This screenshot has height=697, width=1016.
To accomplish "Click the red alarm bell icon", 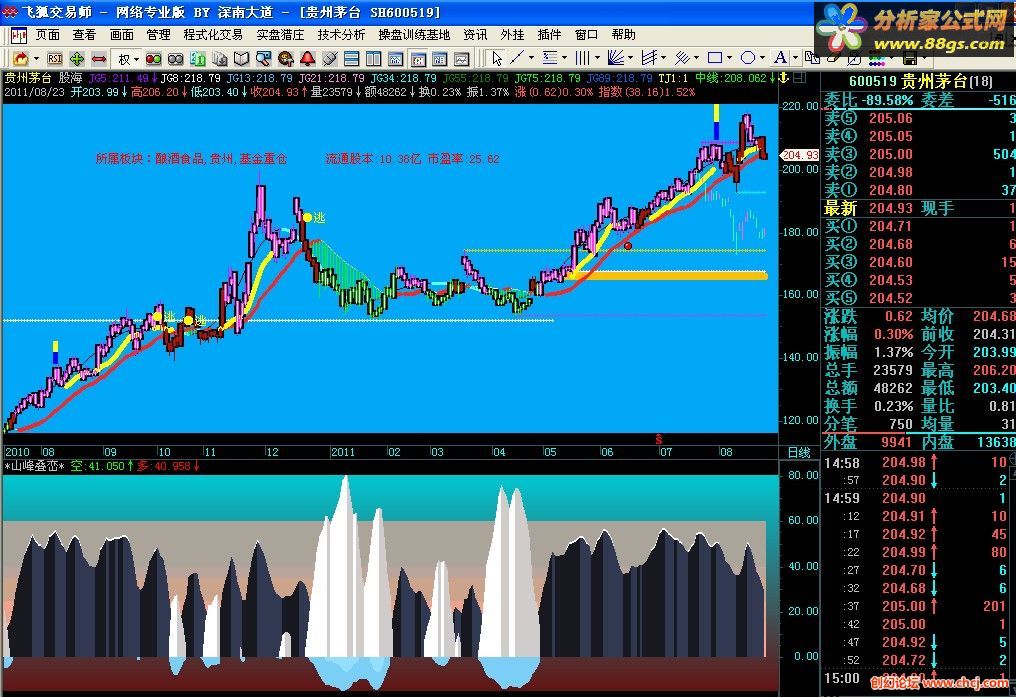I will point(307,59).
